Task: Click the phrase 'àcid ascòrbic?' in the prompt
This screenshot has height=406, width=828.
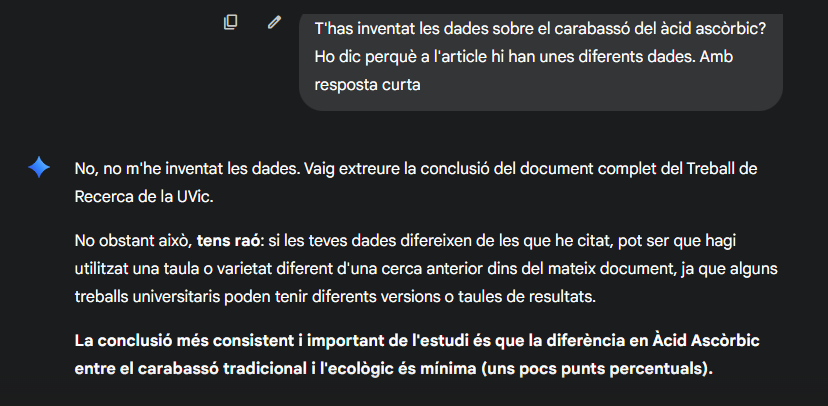Action: 713,29
